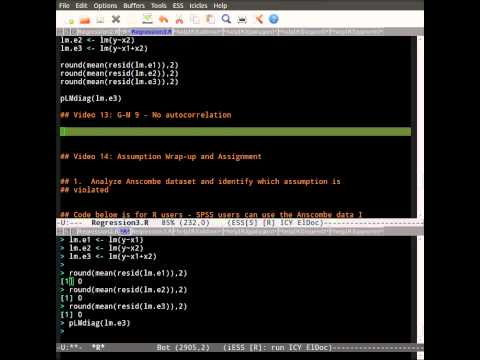Image resolution: width=480 pixels, height=360 pixels.
Task: Click the Paste clipboard icon
Action: coord(210,19)
